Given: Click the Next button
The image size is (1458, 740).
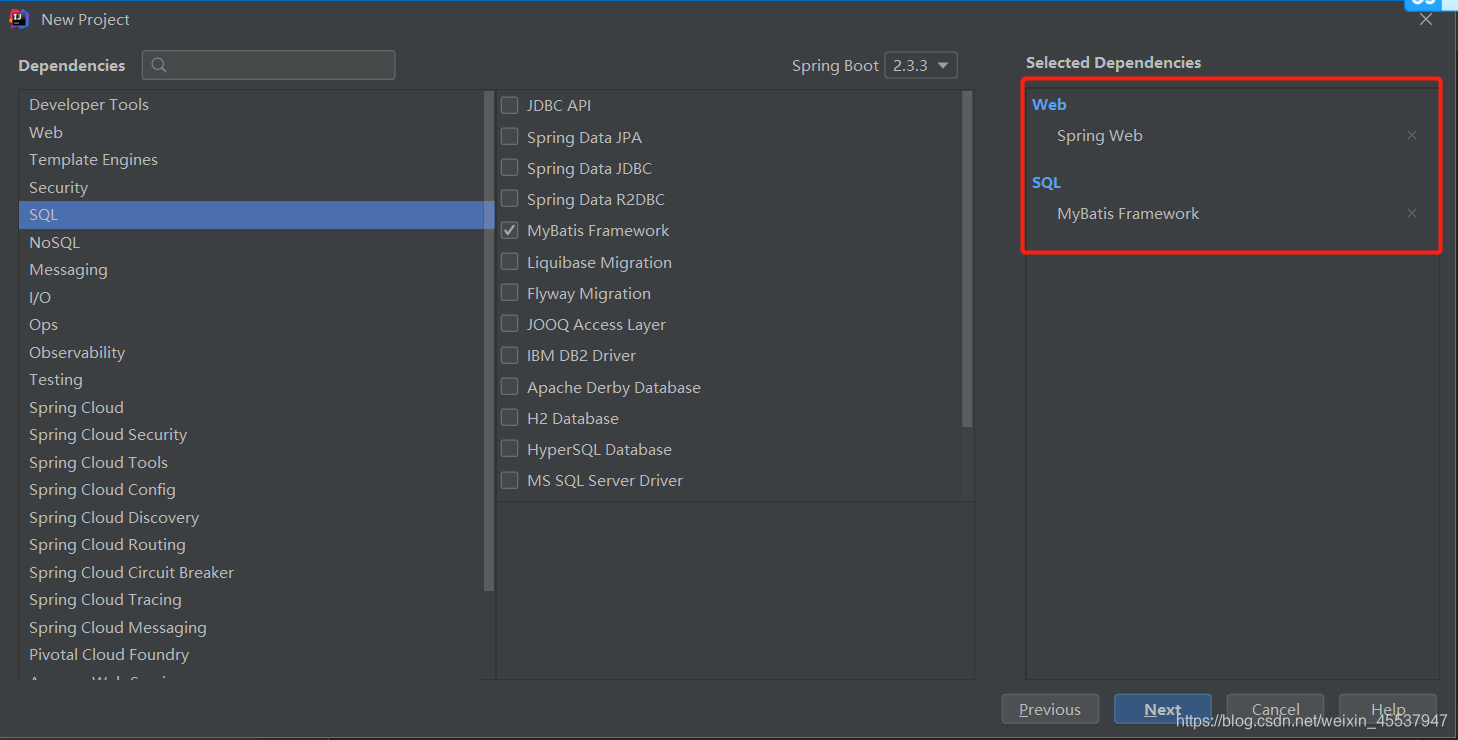Looking at the screenshot, I should pos(1162,709).
